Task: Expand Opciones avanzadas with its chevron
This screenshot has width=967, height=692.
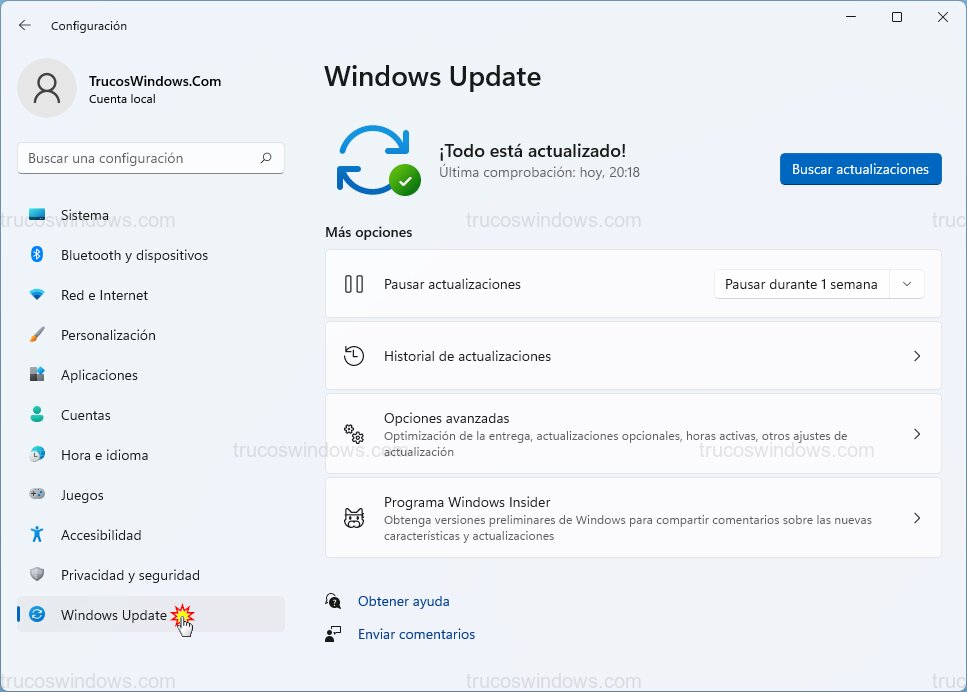Action: tap(917, 433)
